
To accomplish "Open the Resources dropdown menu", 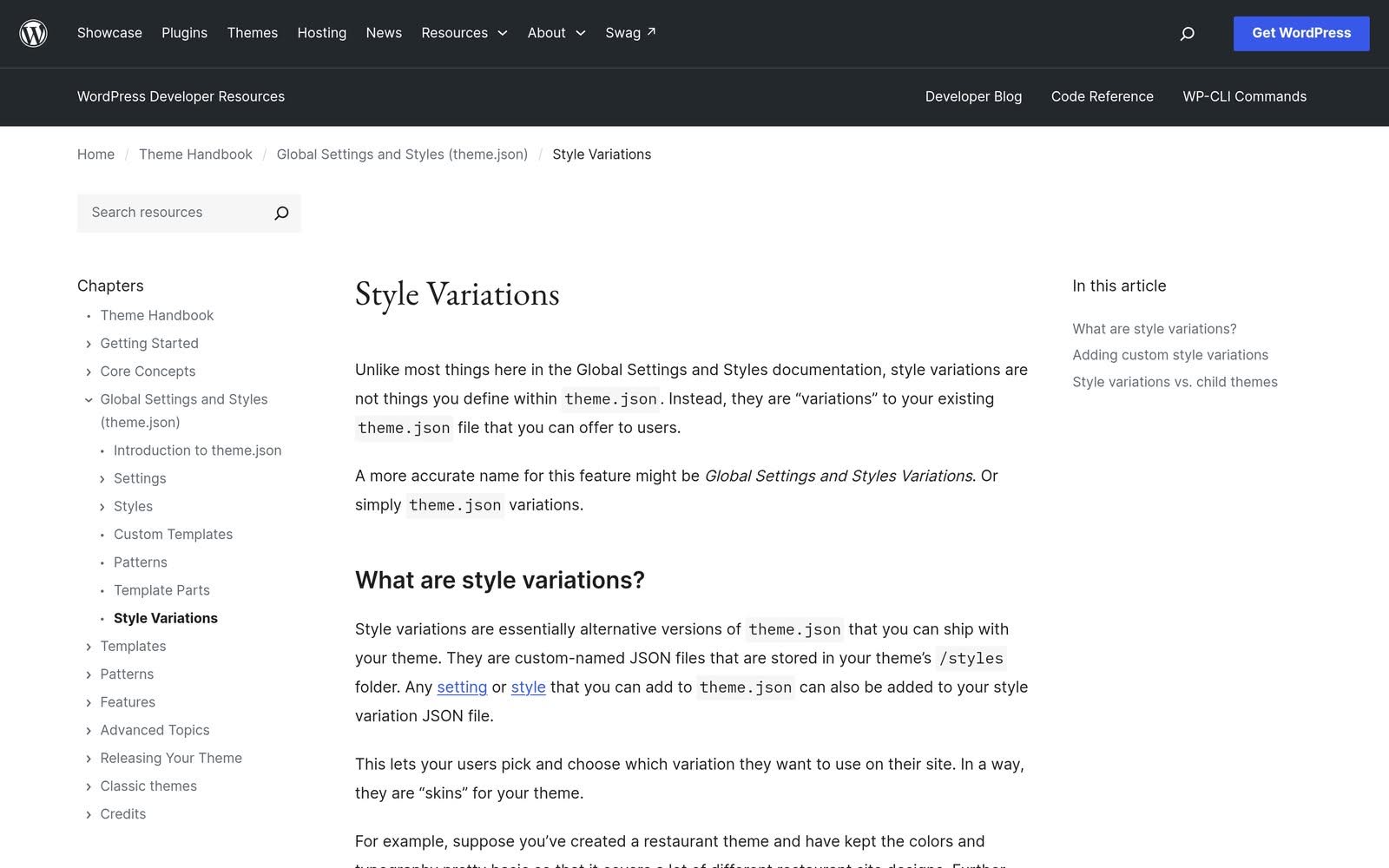I will click(x=464, y=33).
